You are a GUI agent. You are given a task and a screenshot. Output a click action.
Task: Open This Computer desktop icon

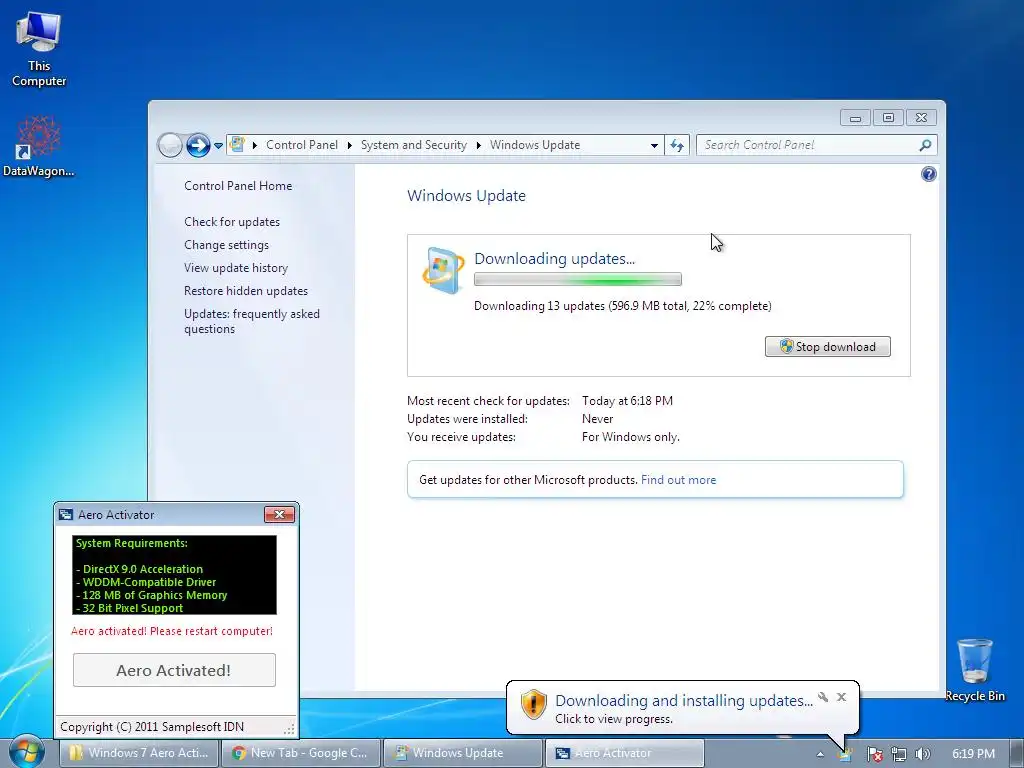tap(39, 50)
